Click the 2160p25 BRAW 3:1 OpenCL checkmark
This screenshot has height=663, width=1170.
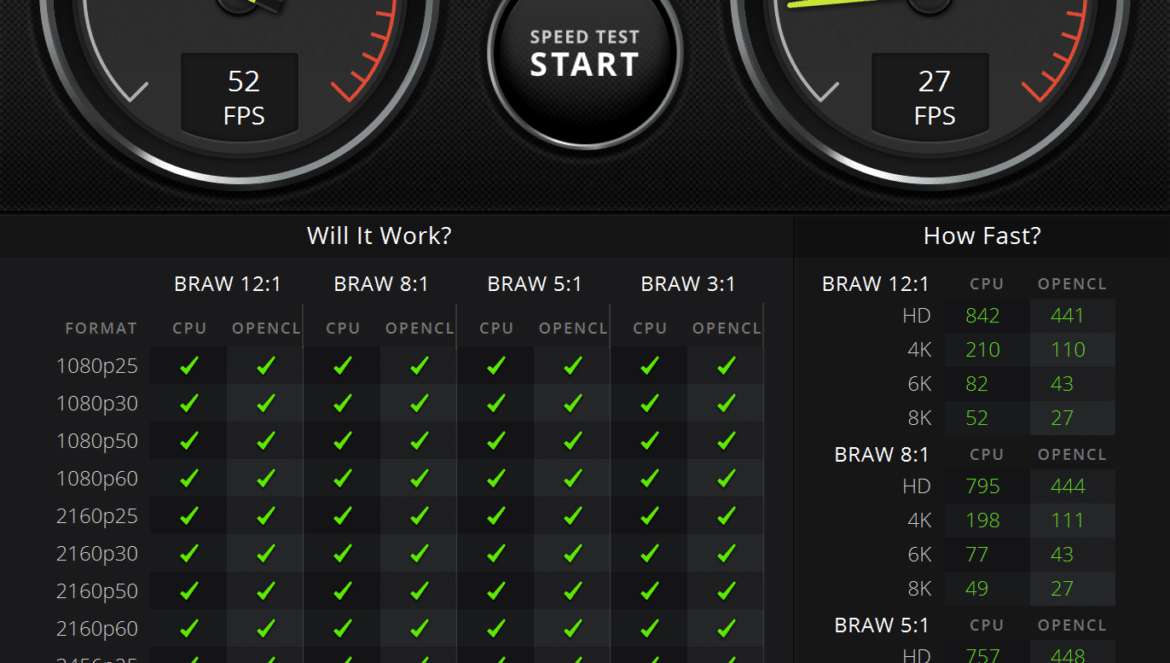click(x=726, y=516)
